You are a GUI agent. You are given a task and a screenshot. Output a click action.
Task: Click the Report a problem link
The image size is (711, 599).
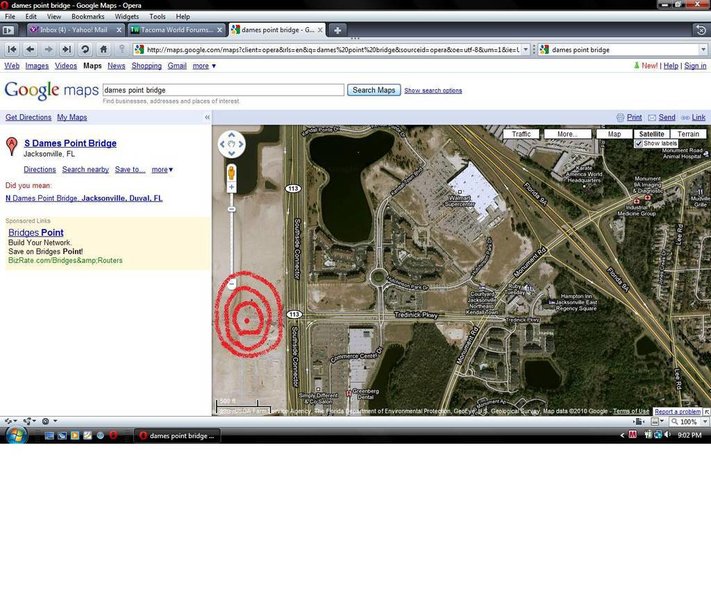tap(677, 411)
